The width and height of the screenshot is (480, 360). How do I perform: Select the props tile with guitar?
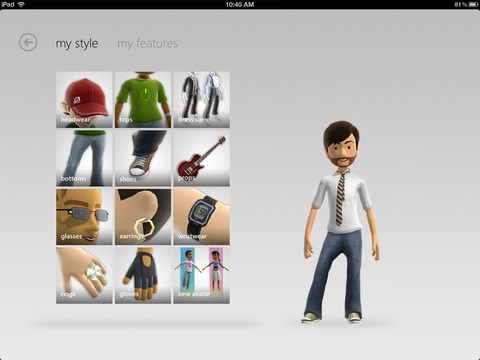[201, 158]
